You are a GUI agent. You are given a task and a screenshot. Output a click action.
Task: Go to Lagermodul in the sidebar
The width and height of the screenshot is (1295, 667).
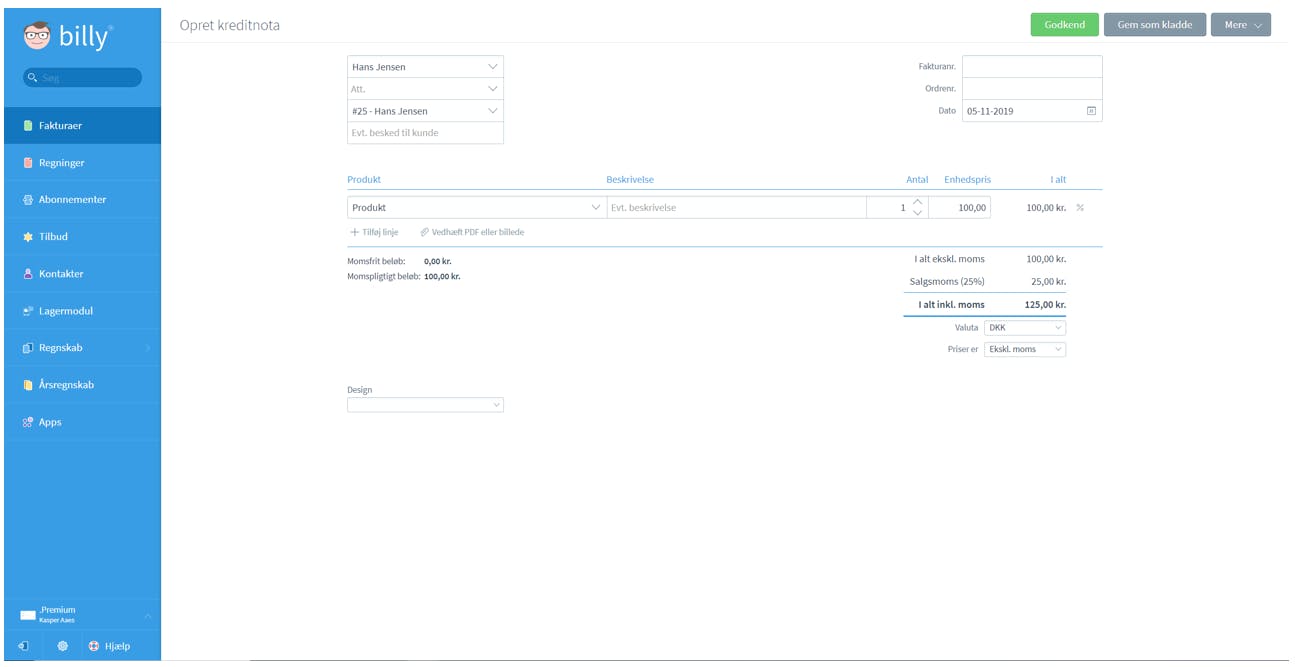pyautogui.click(x=82, y=311)
